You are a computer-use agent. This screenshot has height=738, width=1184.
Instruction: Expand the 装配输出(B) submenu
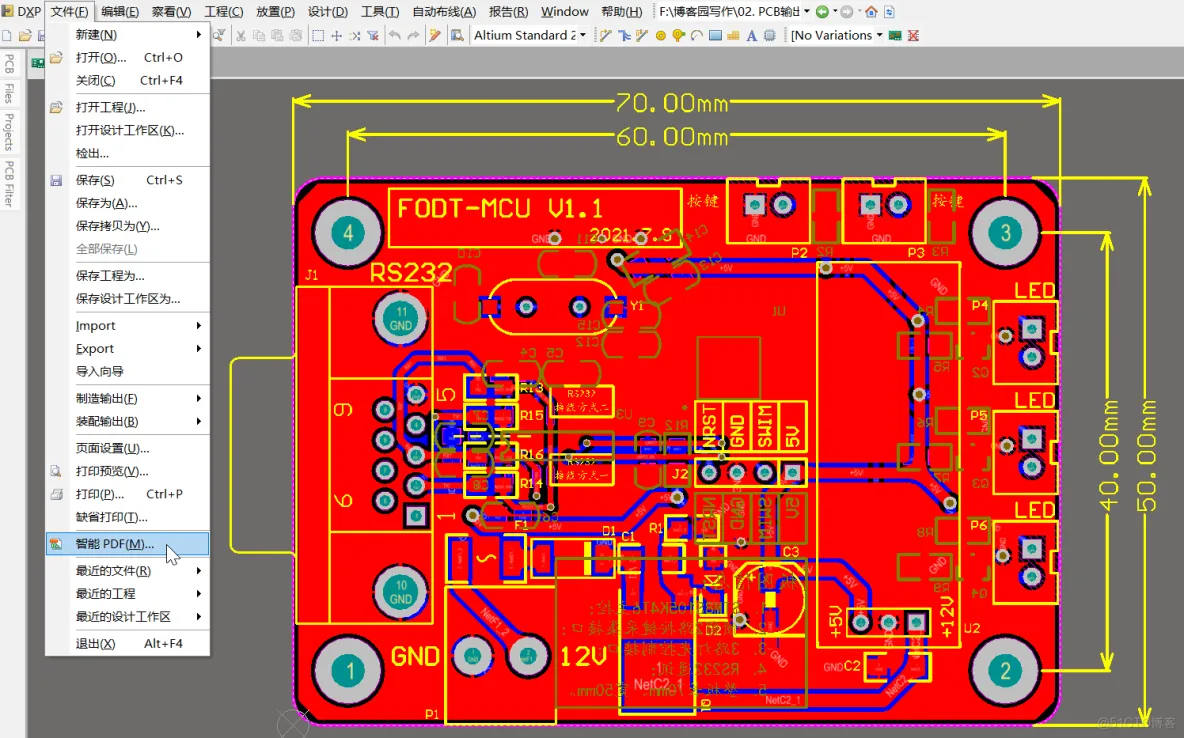pyautogui.click(x=128, y=421)
